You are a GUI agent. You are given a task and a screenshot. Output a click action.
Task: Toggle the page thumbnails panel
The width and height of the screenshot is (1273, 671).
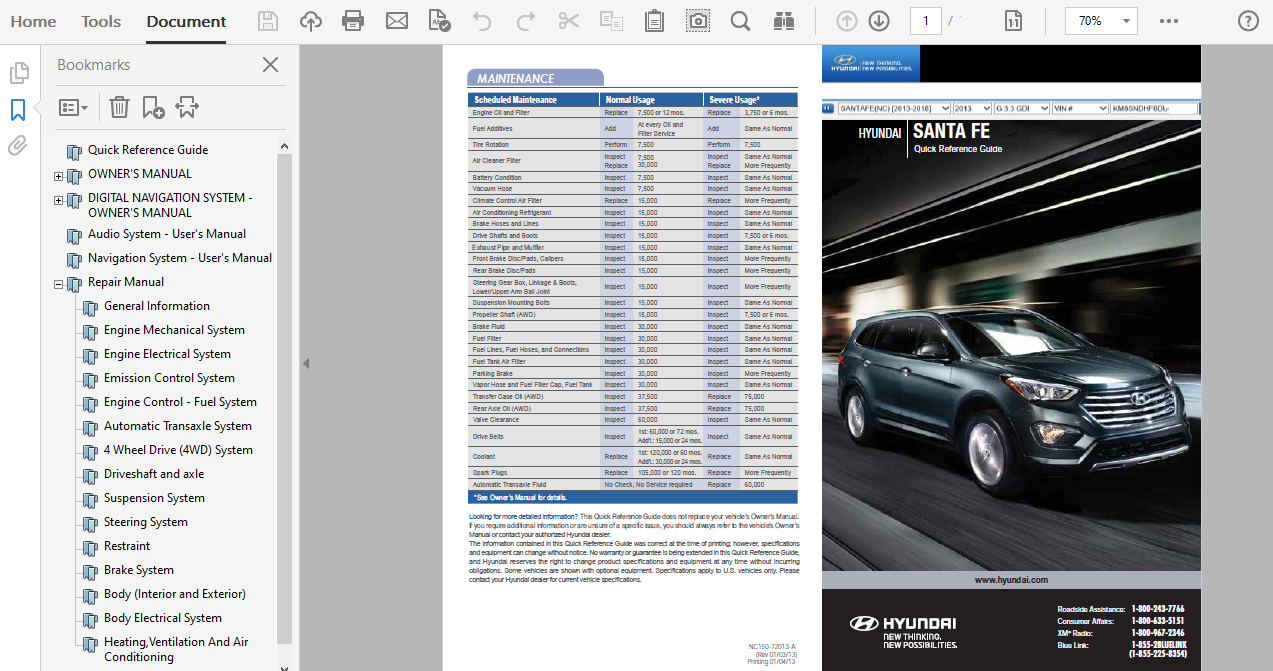click(x=18, y=73)
